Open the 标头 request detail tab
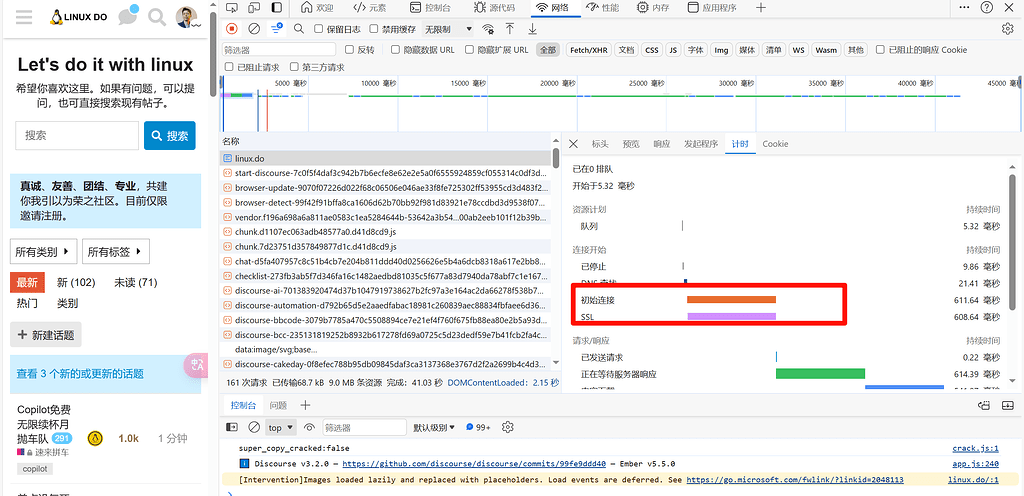The height and width of the screenshot is (496, 1024). click(600, 144)
